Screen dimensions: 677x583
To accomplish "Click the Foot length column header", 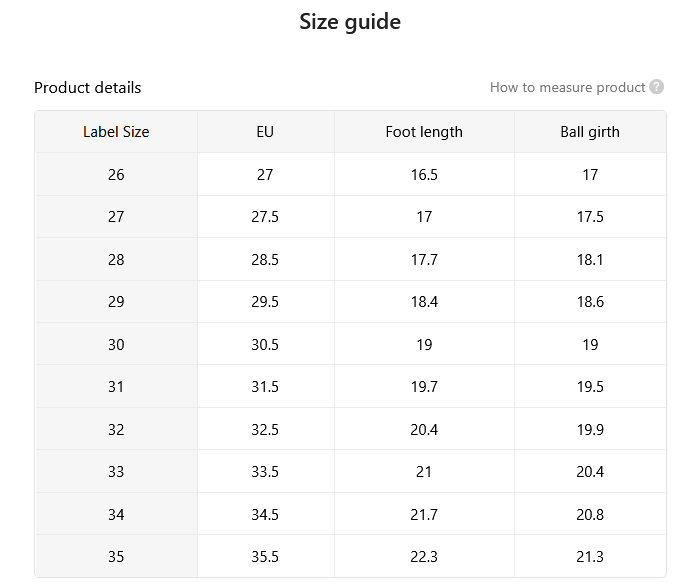I will pos(424,132).
